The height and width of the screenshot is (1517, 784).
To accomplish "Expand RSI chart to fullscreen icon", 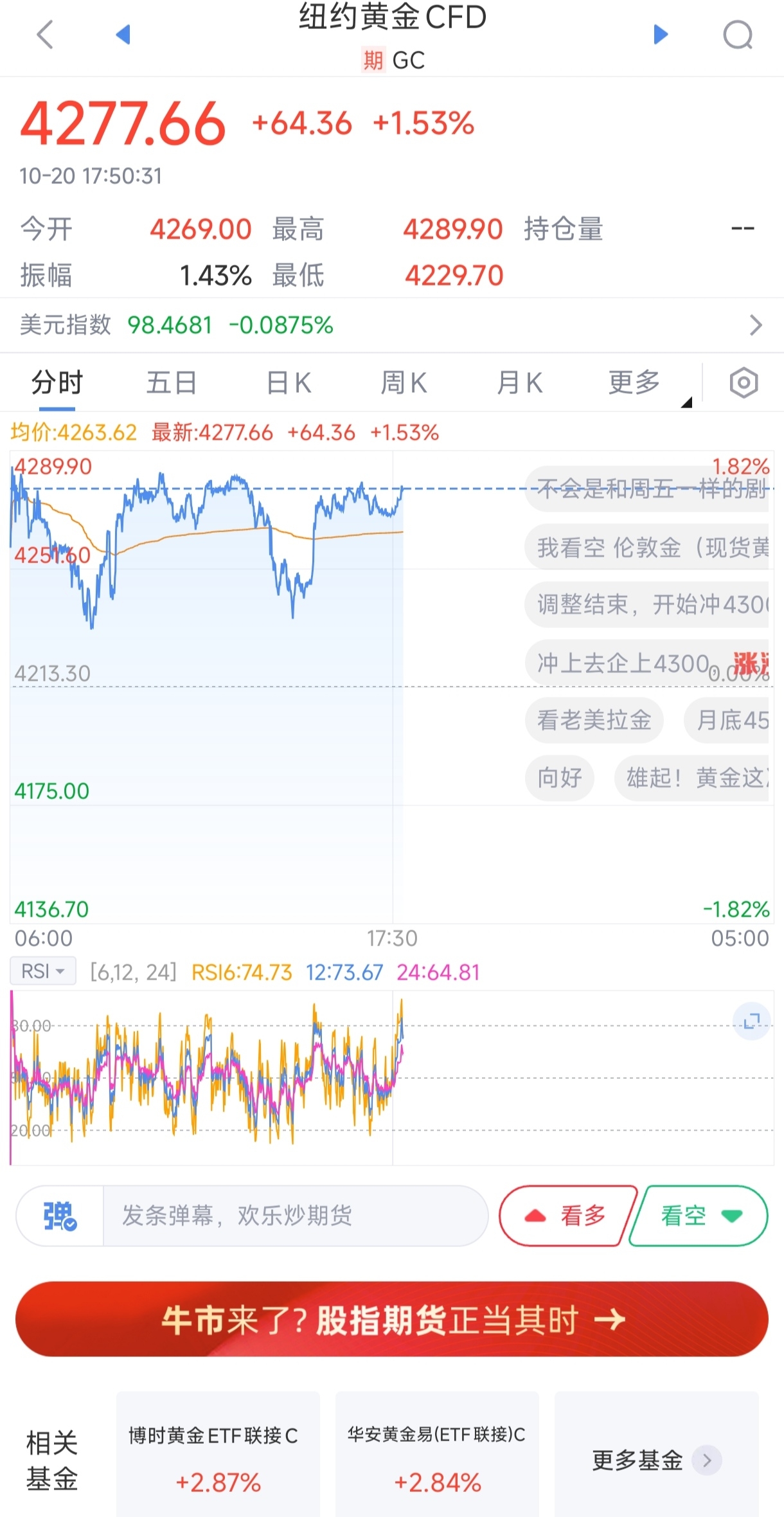I will click(751, 1021).
